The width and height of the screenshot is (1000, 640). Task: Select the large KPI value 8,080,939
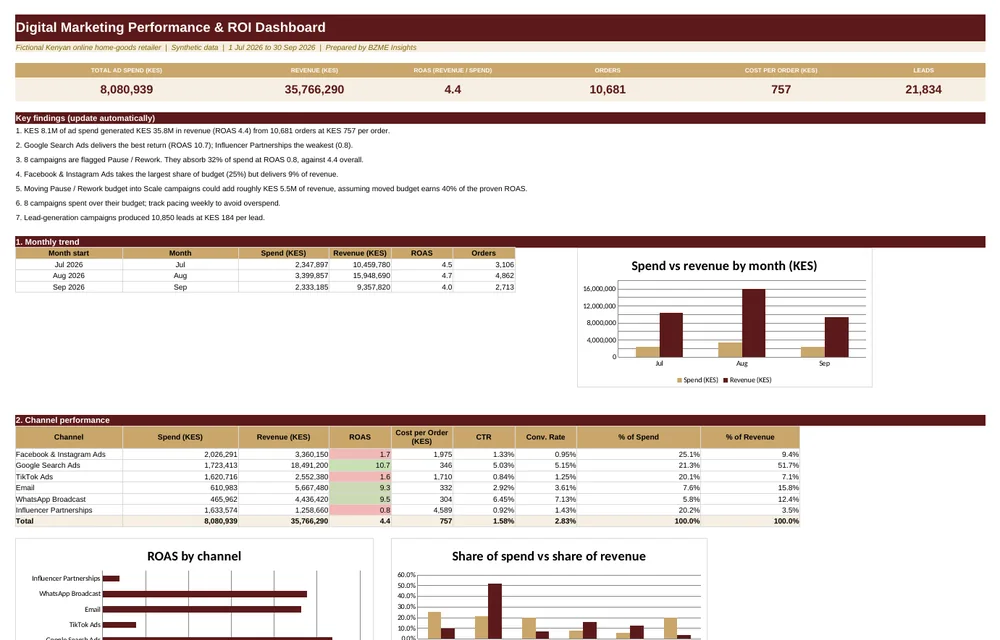coord(126,90)
